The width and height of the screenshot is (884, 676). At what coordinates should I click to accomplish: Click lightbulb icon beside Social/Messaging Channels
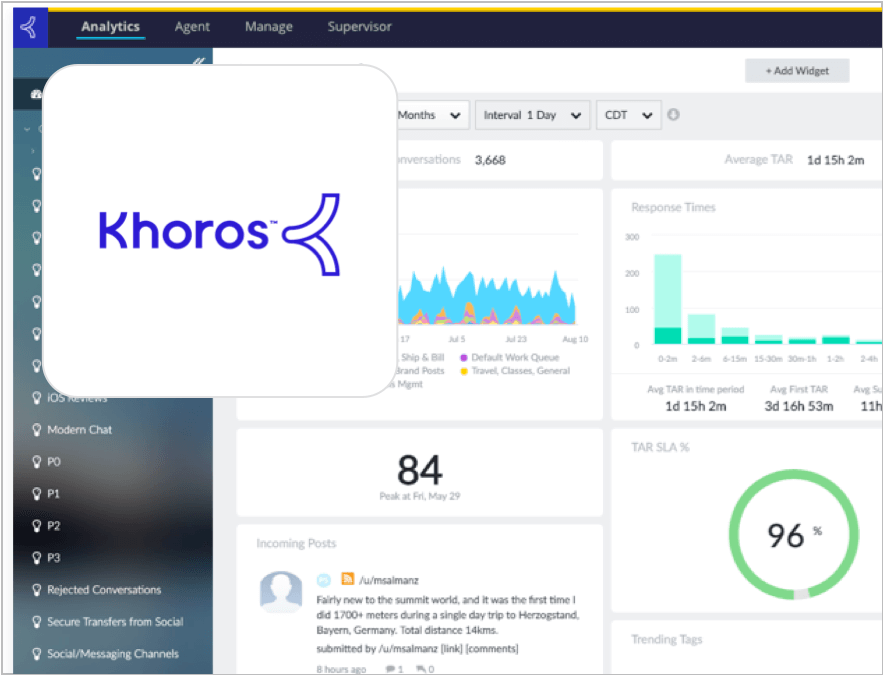click(37, 655)
